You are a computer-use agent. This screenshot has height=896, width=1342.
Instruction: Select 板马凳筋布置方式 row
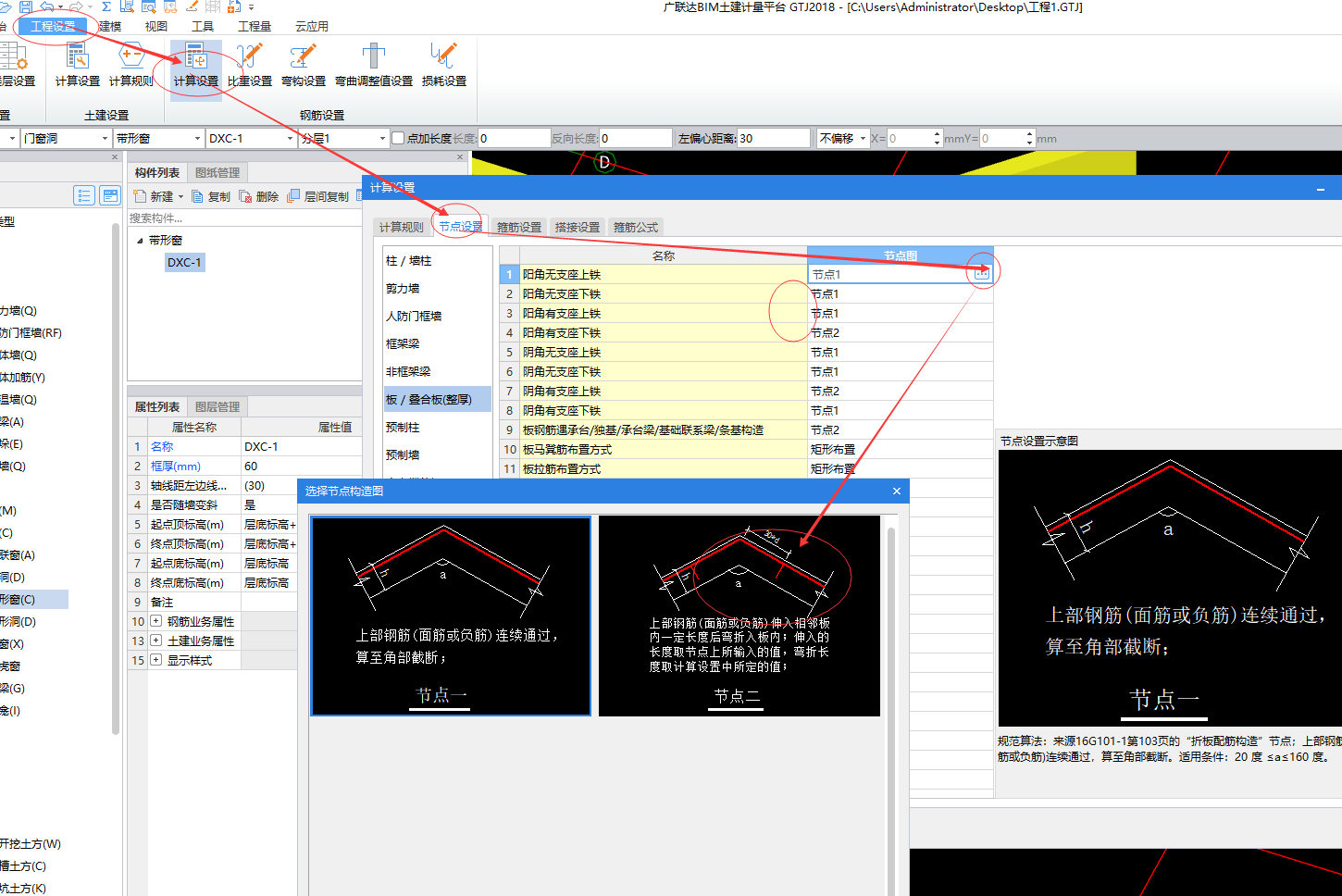[x=746, y=449]
